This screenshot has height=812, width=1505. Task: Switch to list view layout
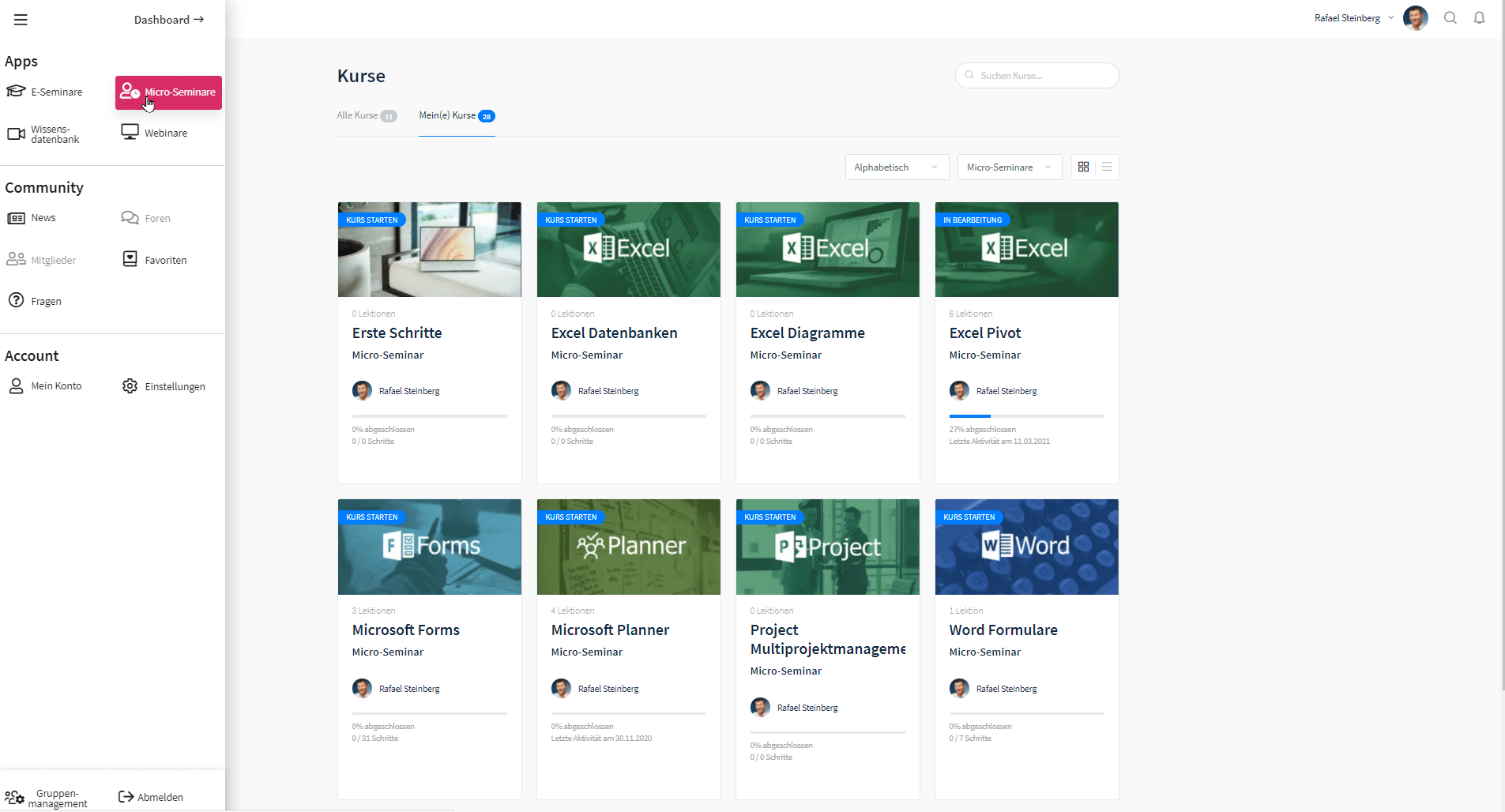coord(1107,167)
